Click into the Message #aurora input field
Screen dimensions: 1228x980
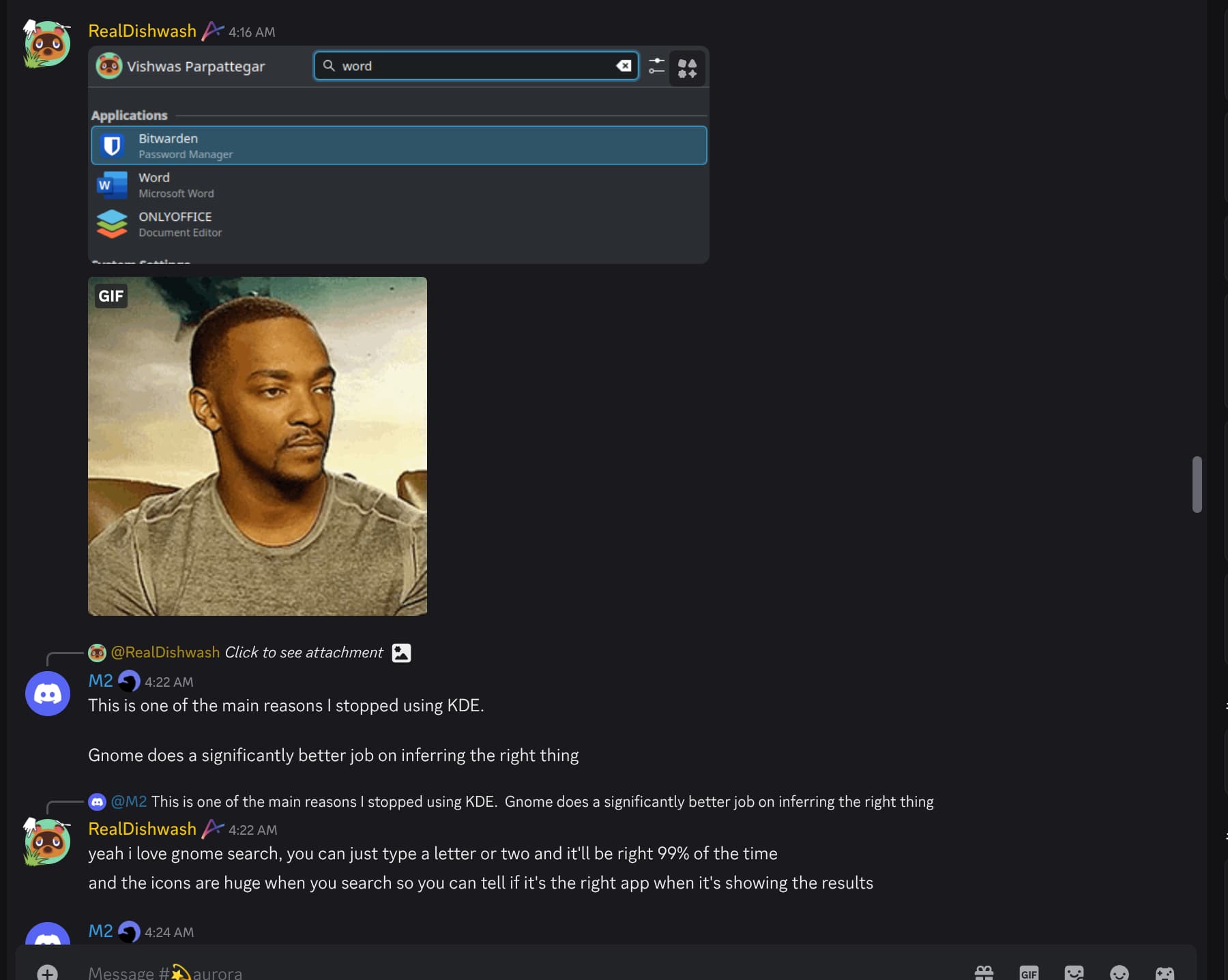point(518,973)
